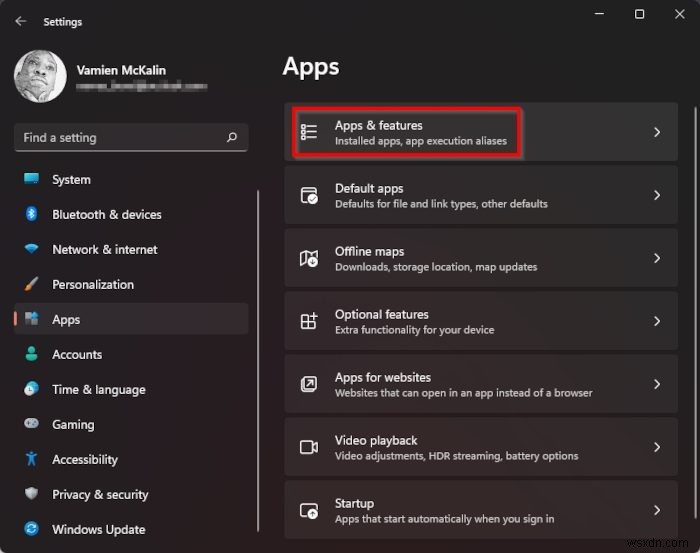The height and width of the screenshot is (553, 700).
Task: Click the Apps for websites icon
Action: point(309,384)
